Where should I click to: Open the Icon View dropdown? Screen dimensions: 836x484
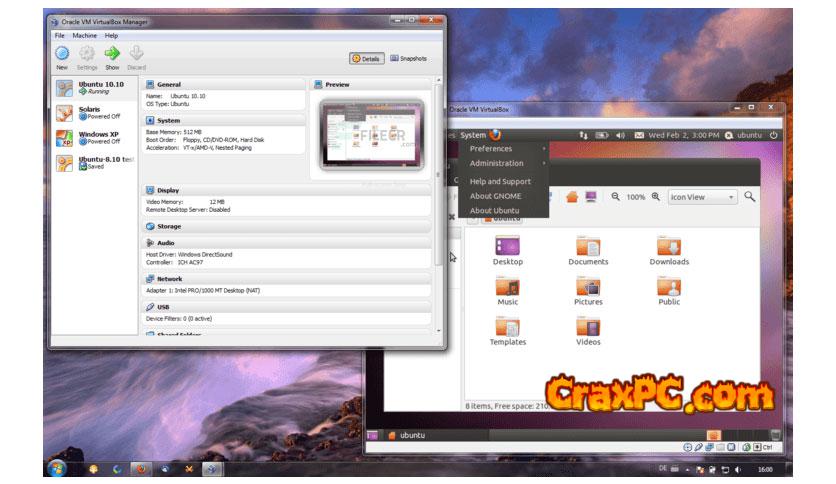[702, 197]
